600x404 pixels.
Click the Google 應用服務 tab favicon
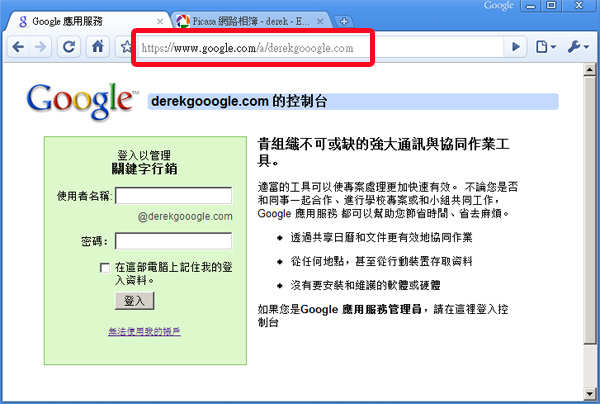tap(23, 22)
